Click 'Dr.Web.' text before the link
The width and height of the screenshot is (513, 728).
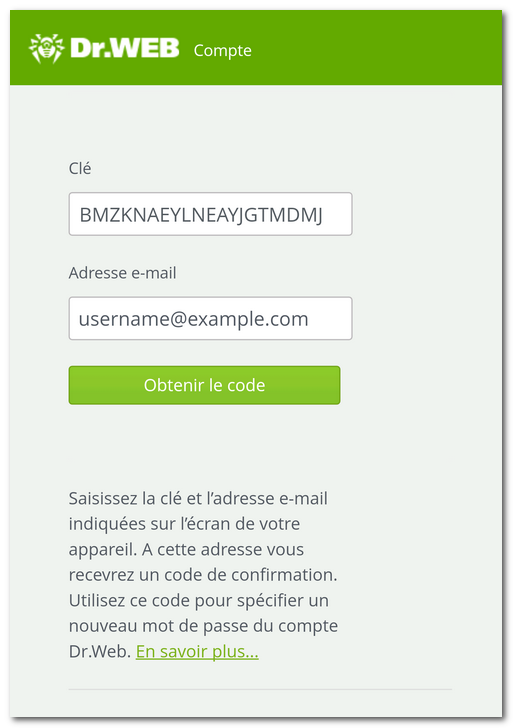pos(100,651)
